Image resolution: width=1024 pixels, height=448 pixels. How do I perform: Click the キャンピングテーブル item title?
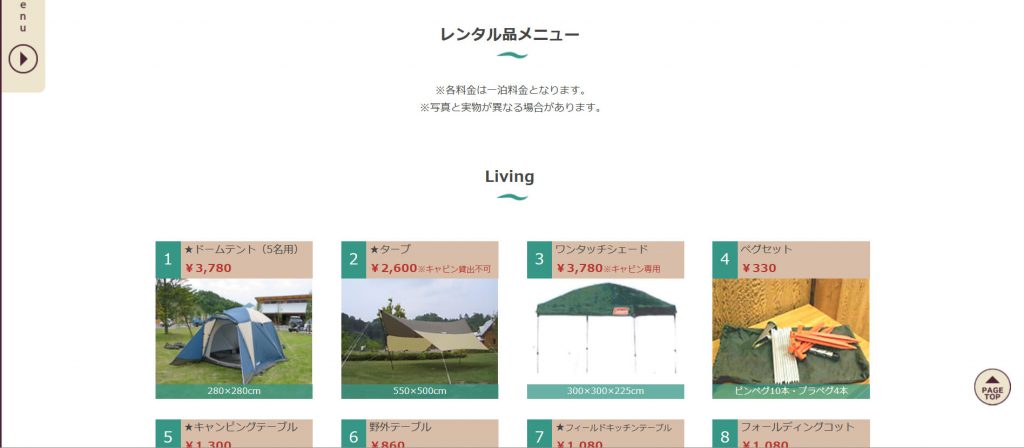241,427
